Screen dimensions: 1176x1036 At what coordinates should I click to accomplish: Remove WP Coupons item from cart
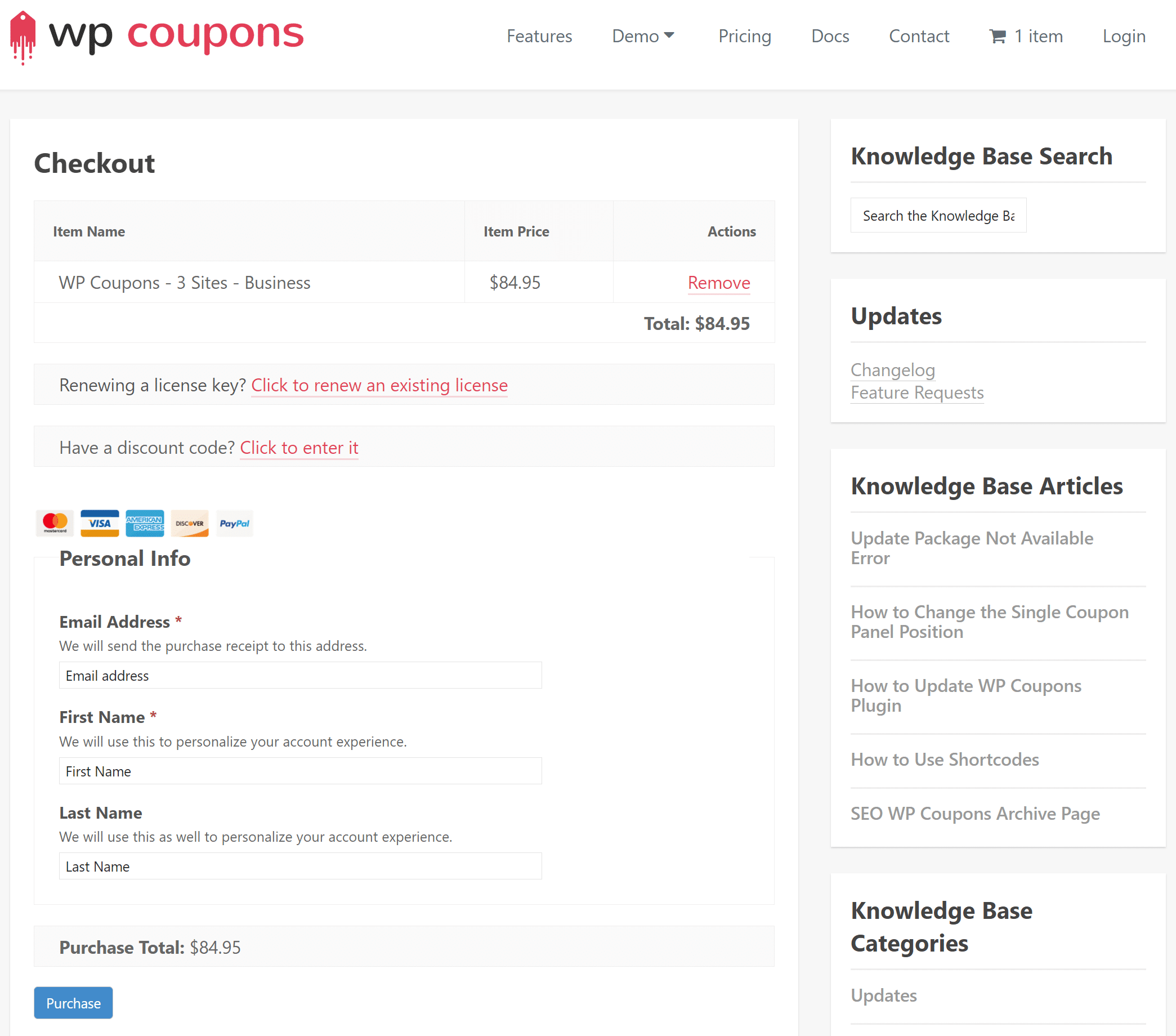(718, 283)
